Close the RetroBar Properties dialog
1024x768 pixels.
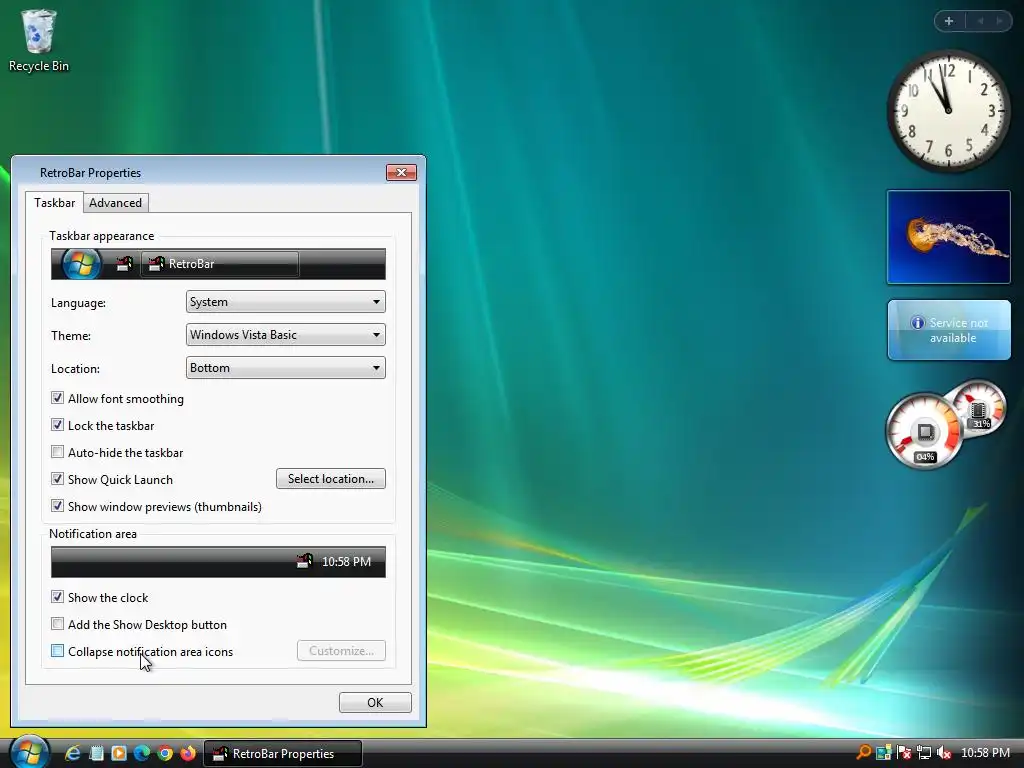(x=402, y=172)
